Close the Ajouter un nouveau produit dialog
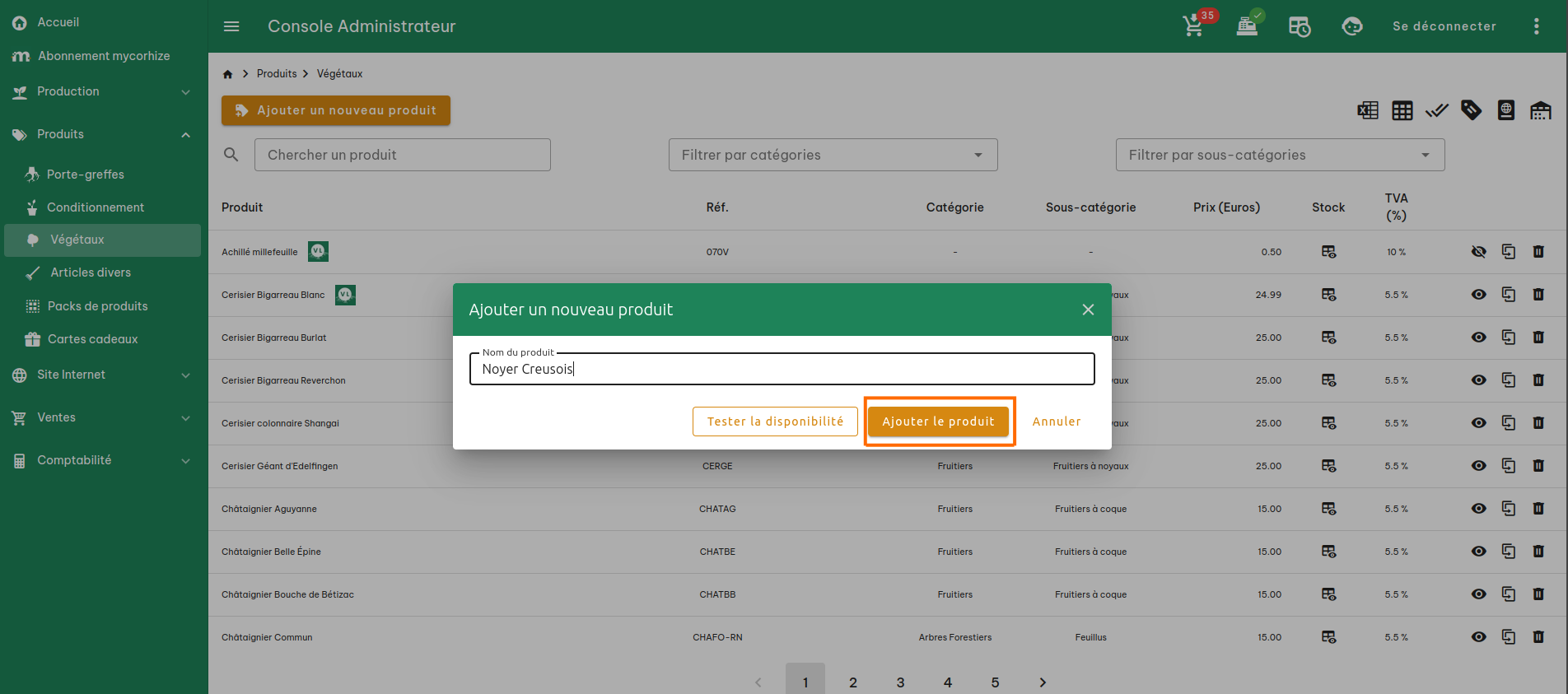 [x=1088, y=310]
